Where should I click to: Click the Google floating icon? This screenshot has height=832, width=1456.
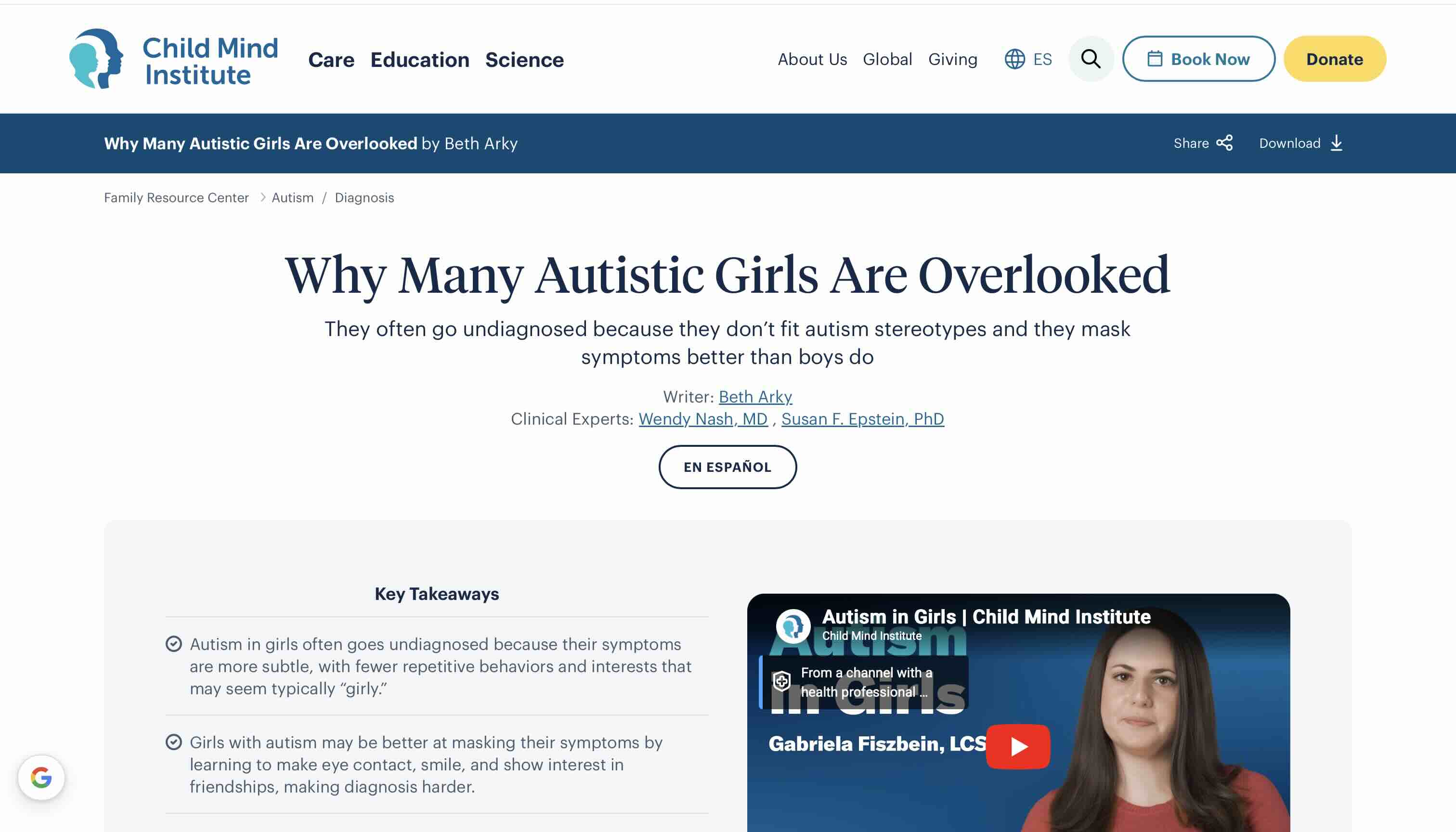(41, 777)
